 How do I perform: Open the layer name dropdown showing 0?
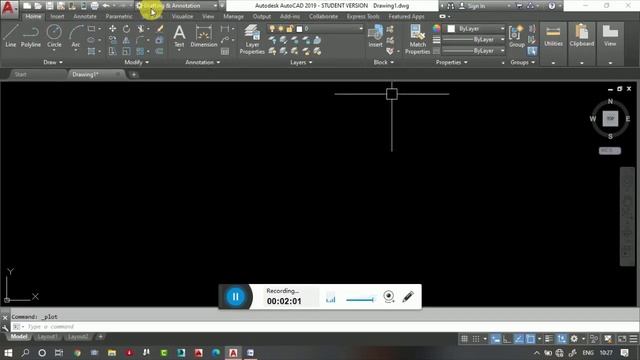coord(315,29)
